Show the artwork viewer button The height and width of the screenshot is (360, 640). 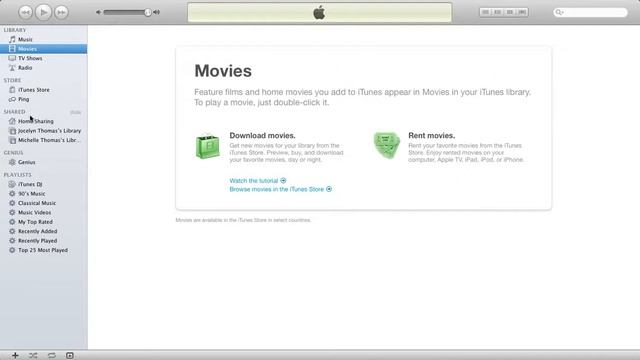[70, 356]
